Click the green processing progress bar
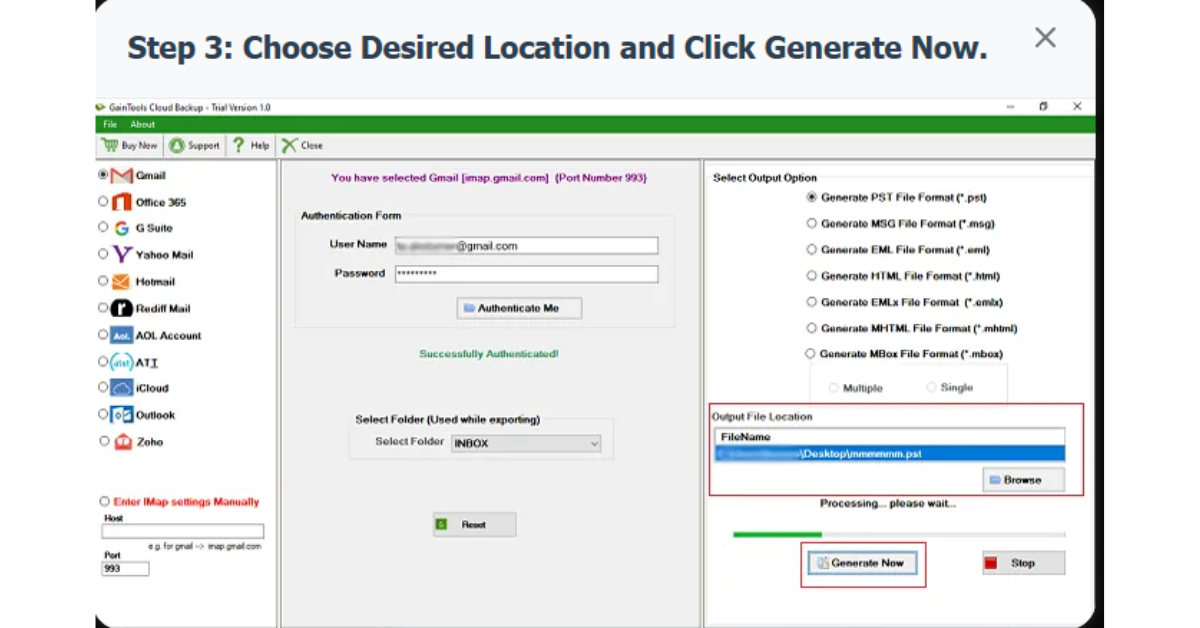Image resolution: width=1200 pixels, height=628 pixels. click(898, 535)
